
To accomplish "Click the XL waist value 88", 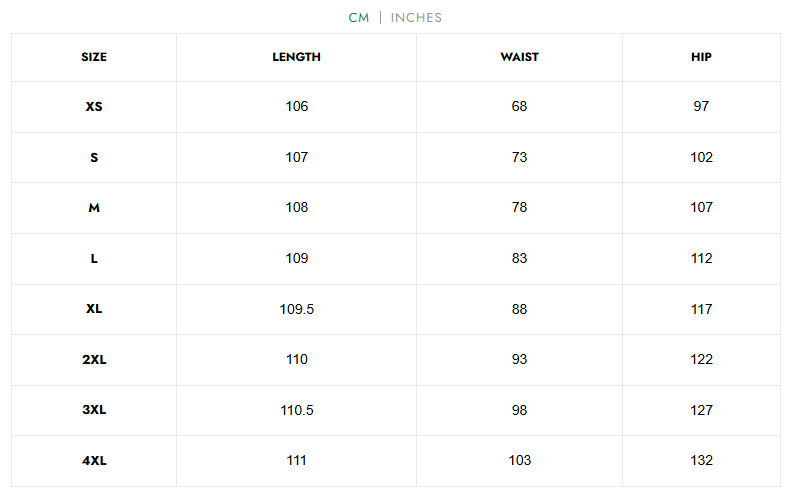I will (519, 309).
